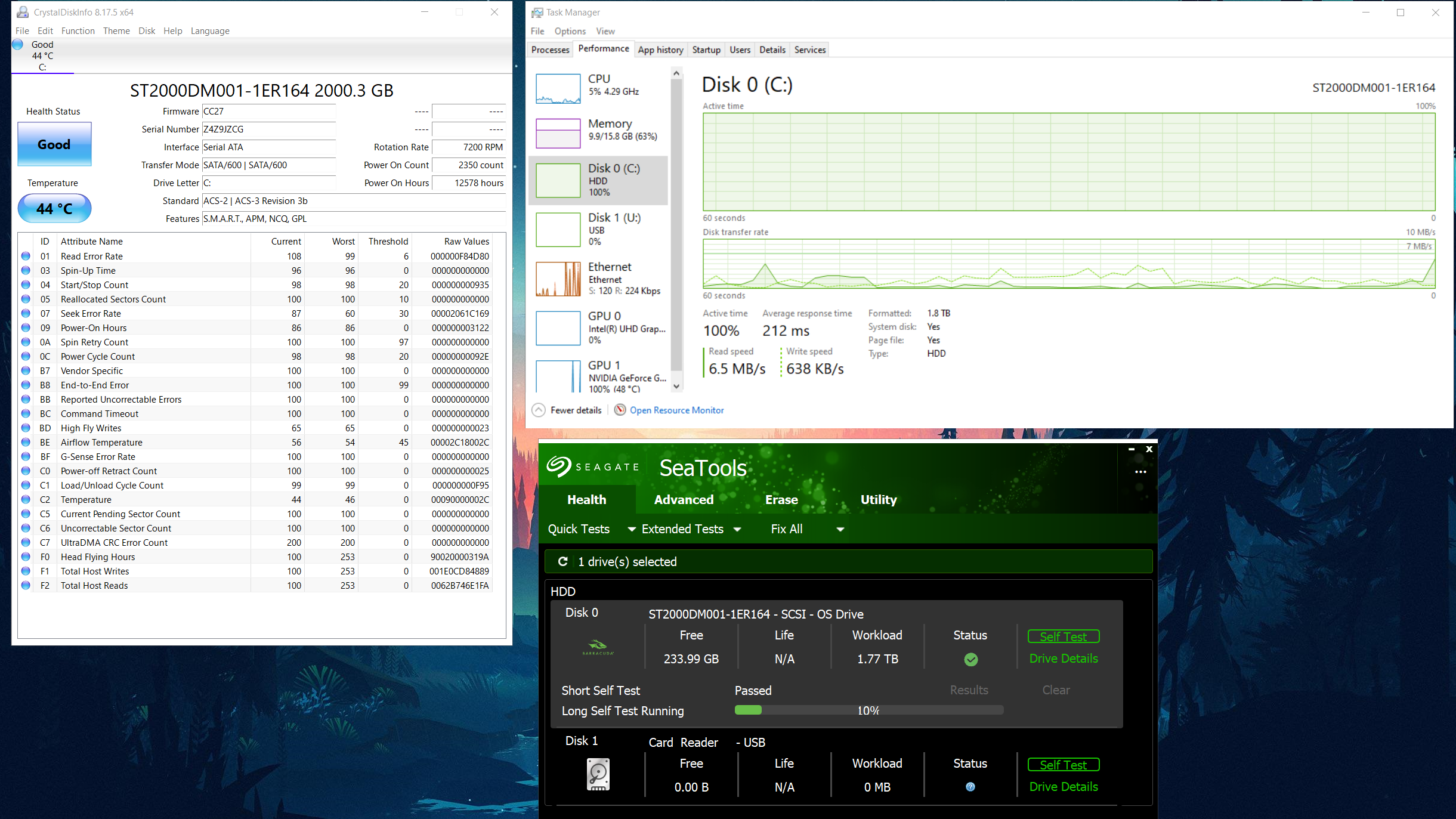This screenshot has width=1456, height=819.
Task: Open CrystalDiskInfo Language menu
Action: [210, 31]
